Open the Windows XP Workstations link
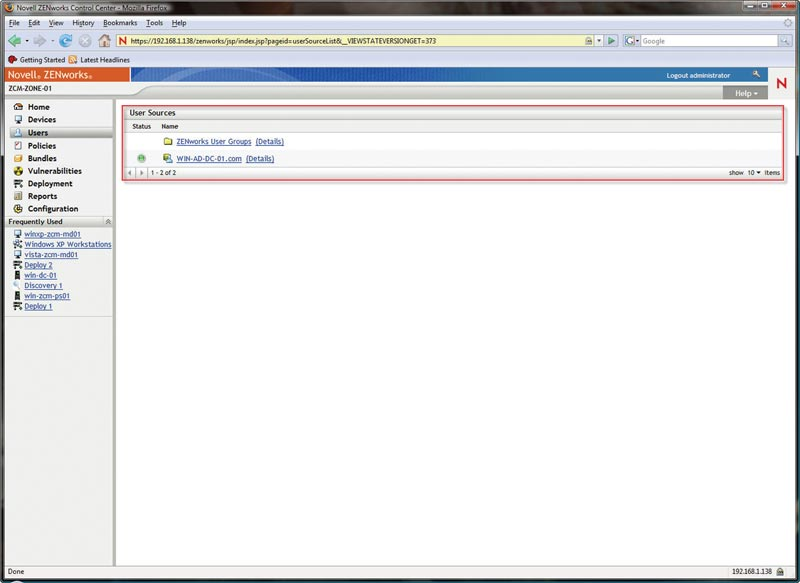The width and height of the screenshot is (800, 583). pyautogui.click(x=68, y=244)
